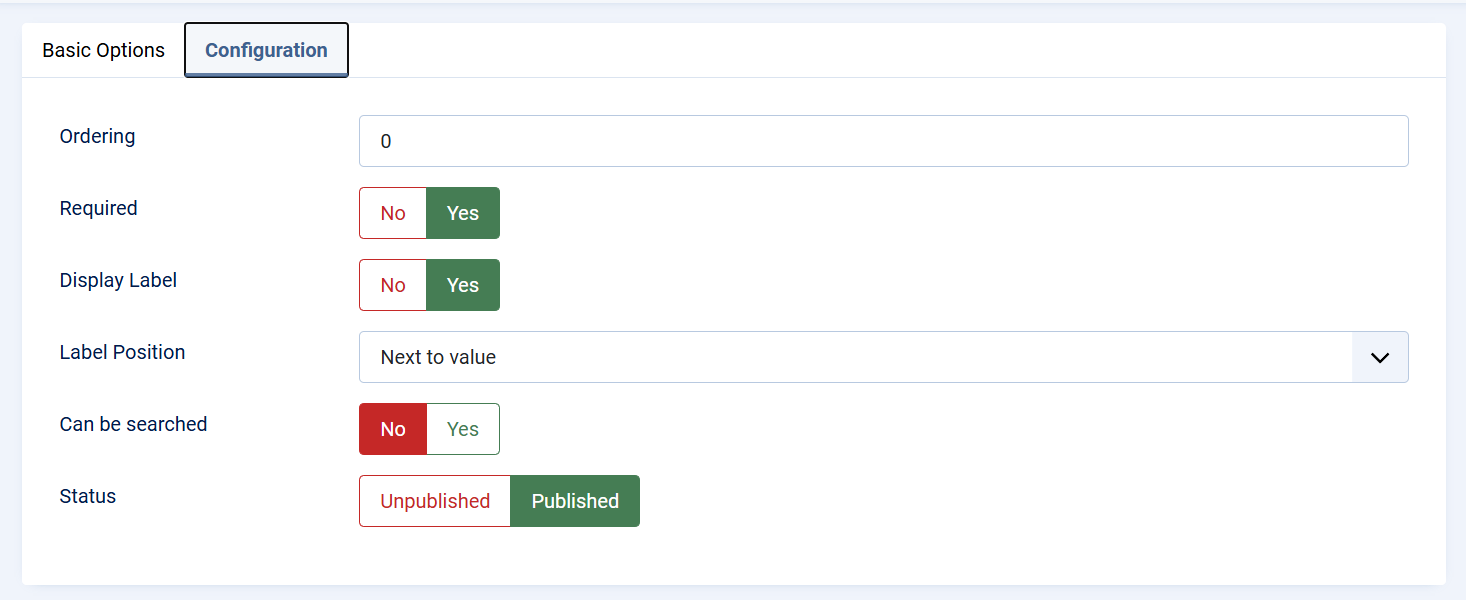This screenshot has width=1466, height=600.
Task: Focus the Ordering input field
Action: [883, 141]
